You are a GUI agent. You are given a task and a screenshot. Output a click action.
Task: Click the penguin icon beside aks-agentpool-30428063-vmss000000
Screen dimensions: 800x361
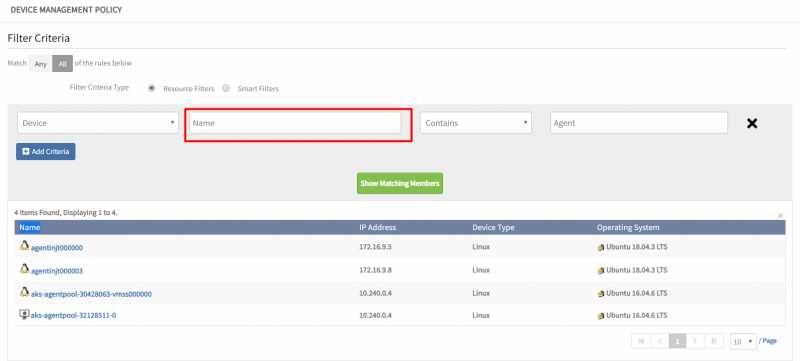(23, 292)
